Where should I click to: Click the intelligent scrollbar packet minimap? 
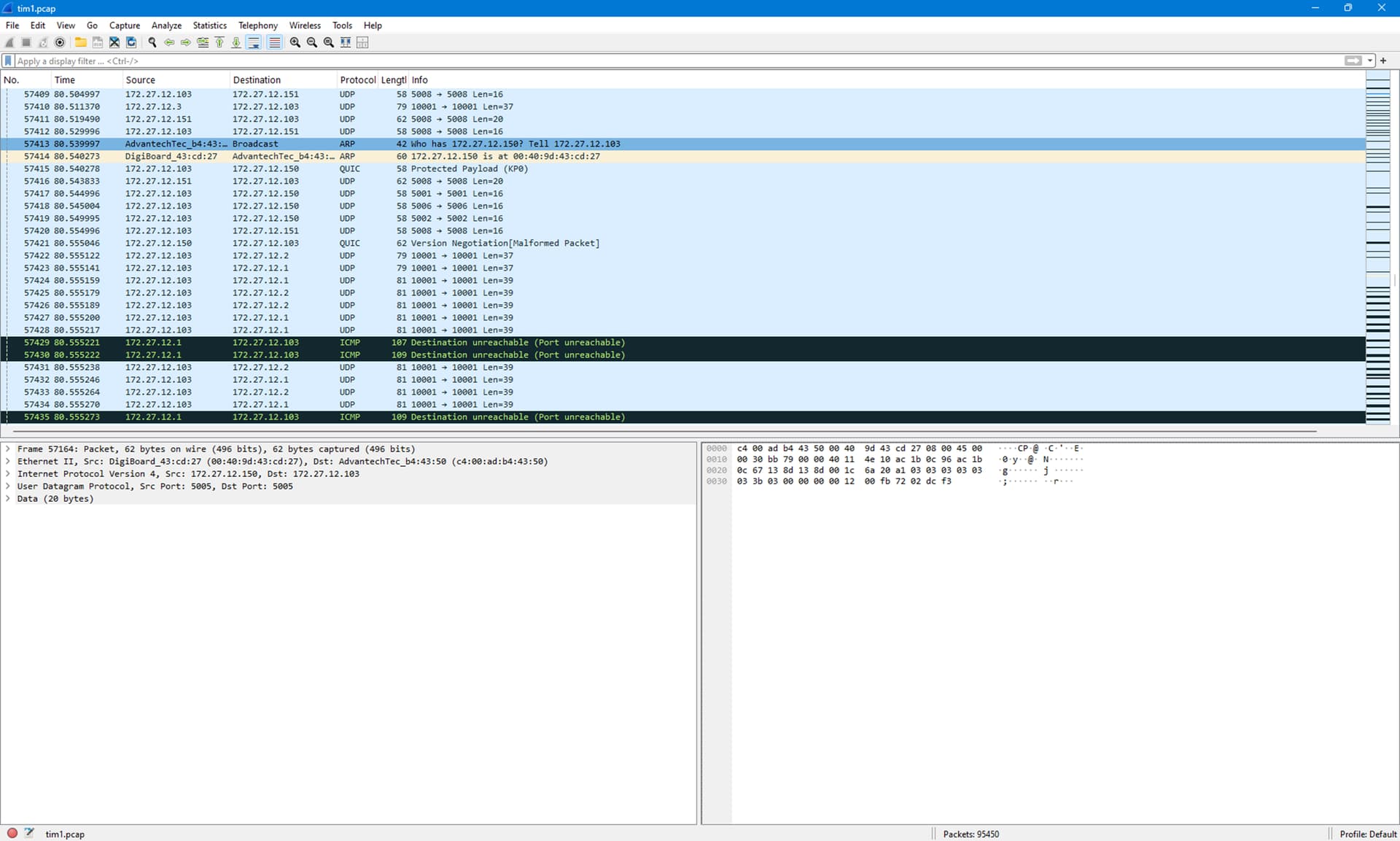[1377, 248]
